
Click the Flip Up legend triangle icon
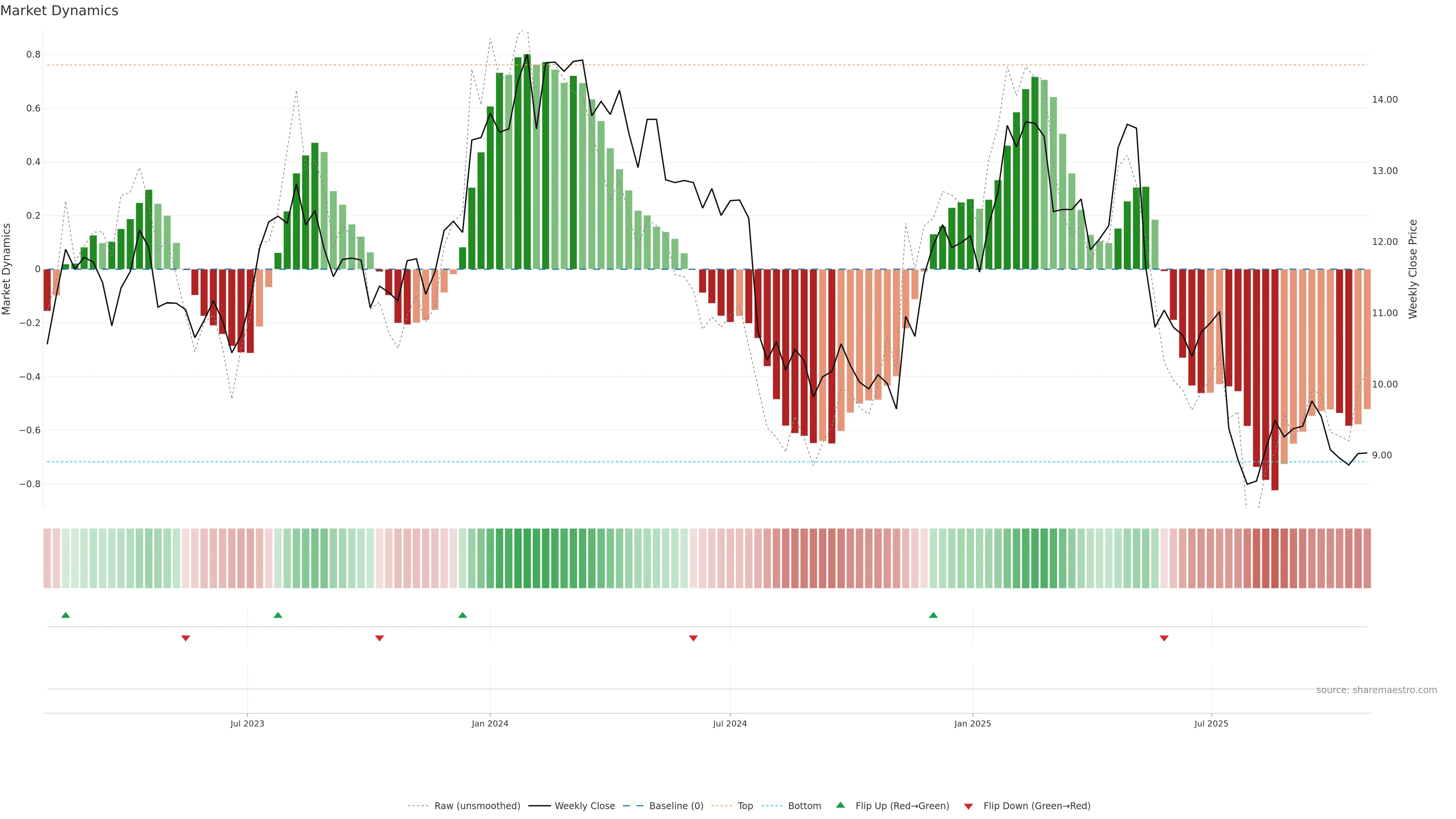[840, 805]
